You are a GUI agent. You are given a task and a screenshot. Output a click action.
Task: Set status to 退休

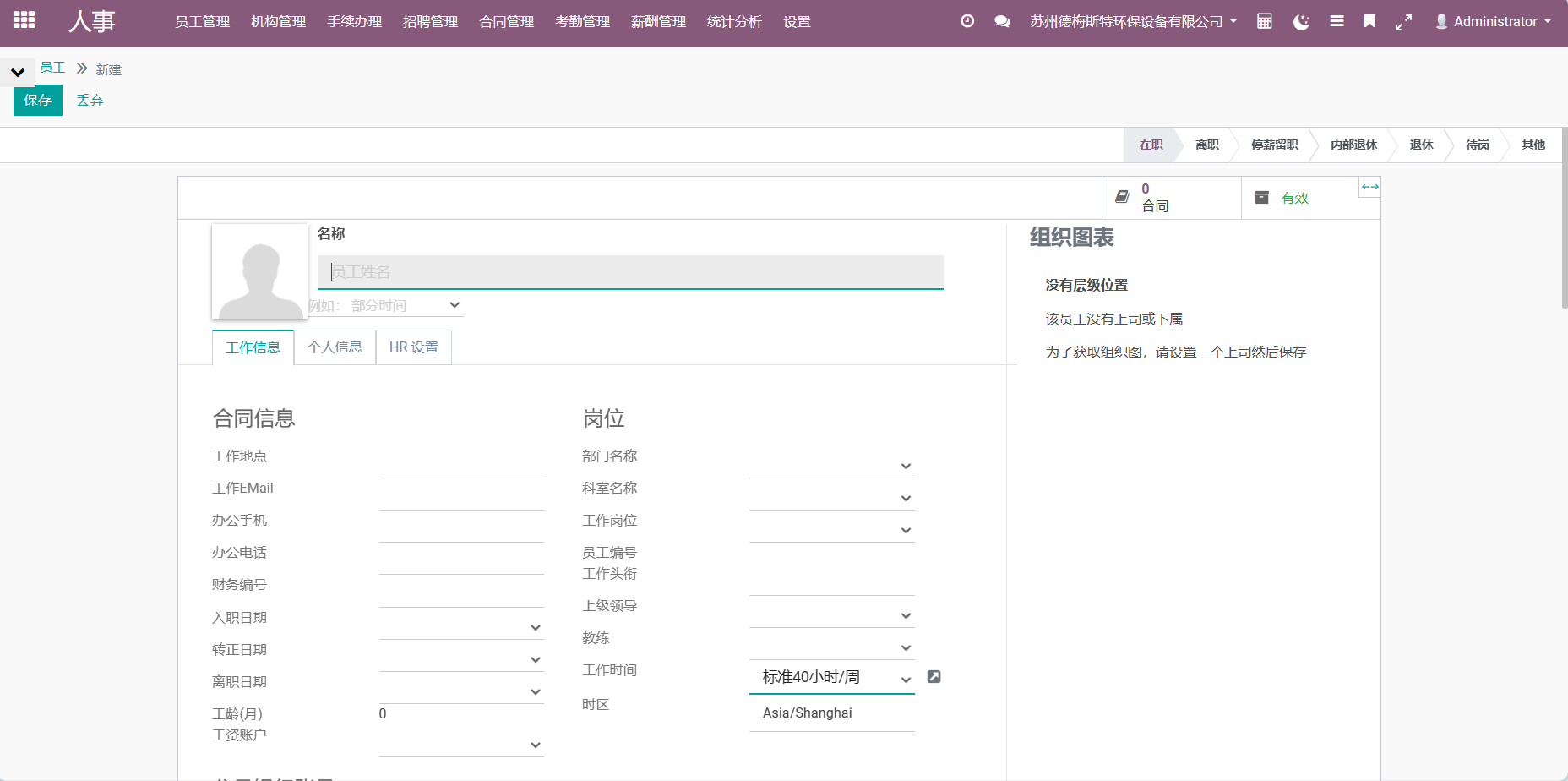tap(1421, 145)
